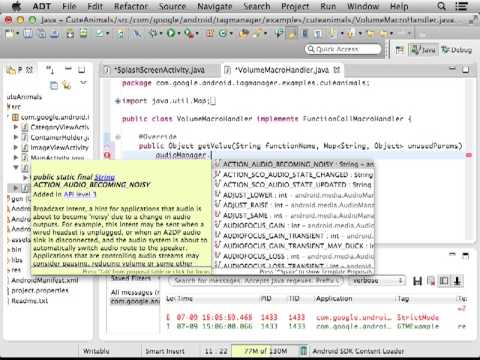Expand the MainActivity.java tree node
Viewport: 480px width, 360px height.
[x=15, y=157]
